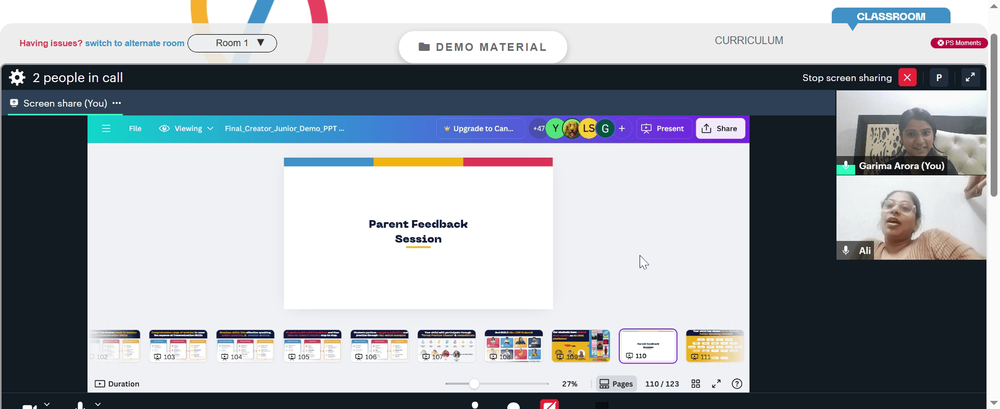Click the P button in call header
1000x409 pixels.
coord(939,77)
